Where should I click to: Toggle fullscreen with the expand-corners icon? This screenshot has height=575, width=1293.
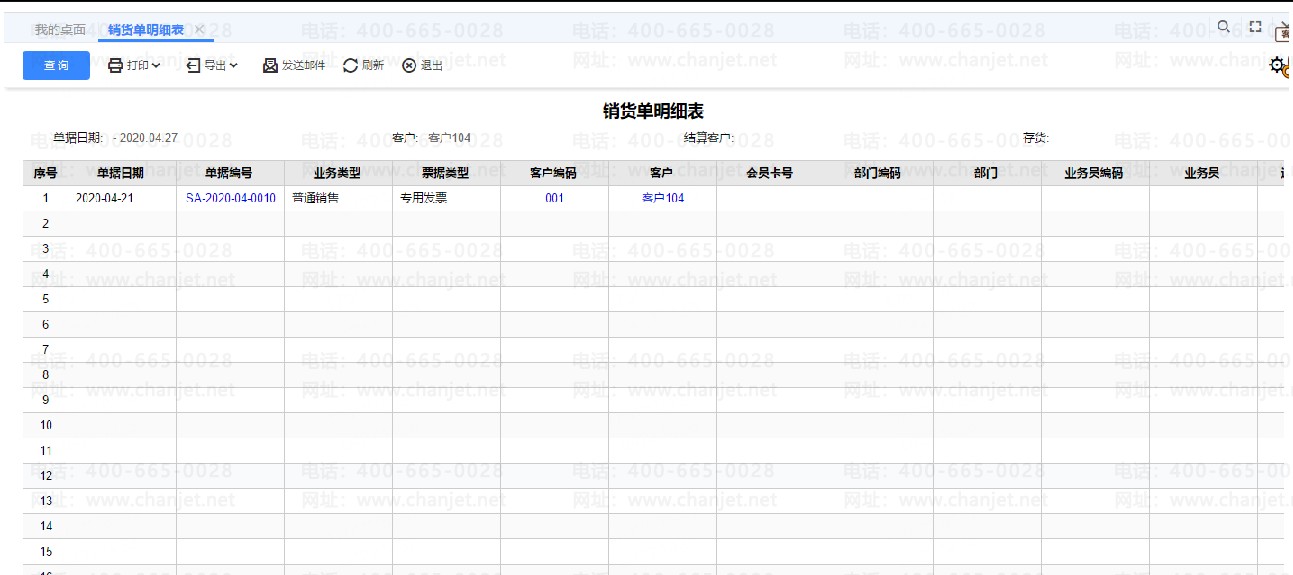1256,27
